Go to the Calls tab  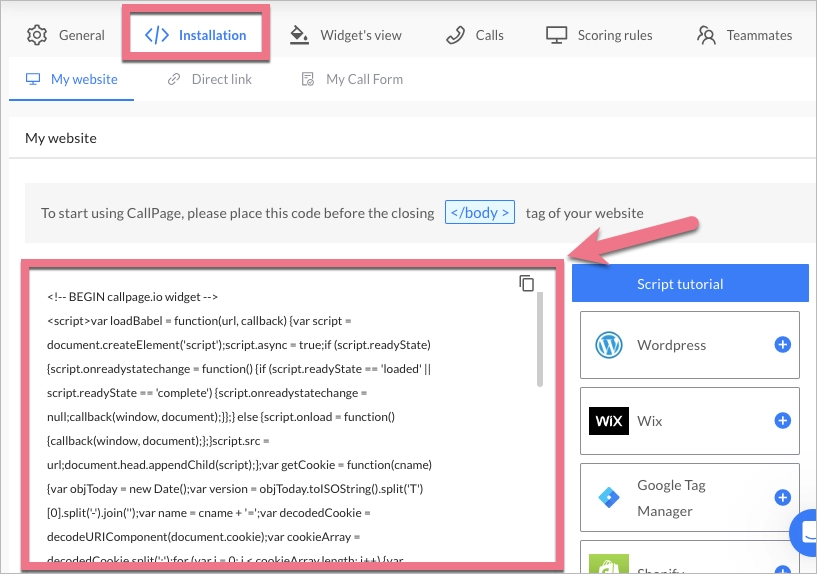click(475, 35)
